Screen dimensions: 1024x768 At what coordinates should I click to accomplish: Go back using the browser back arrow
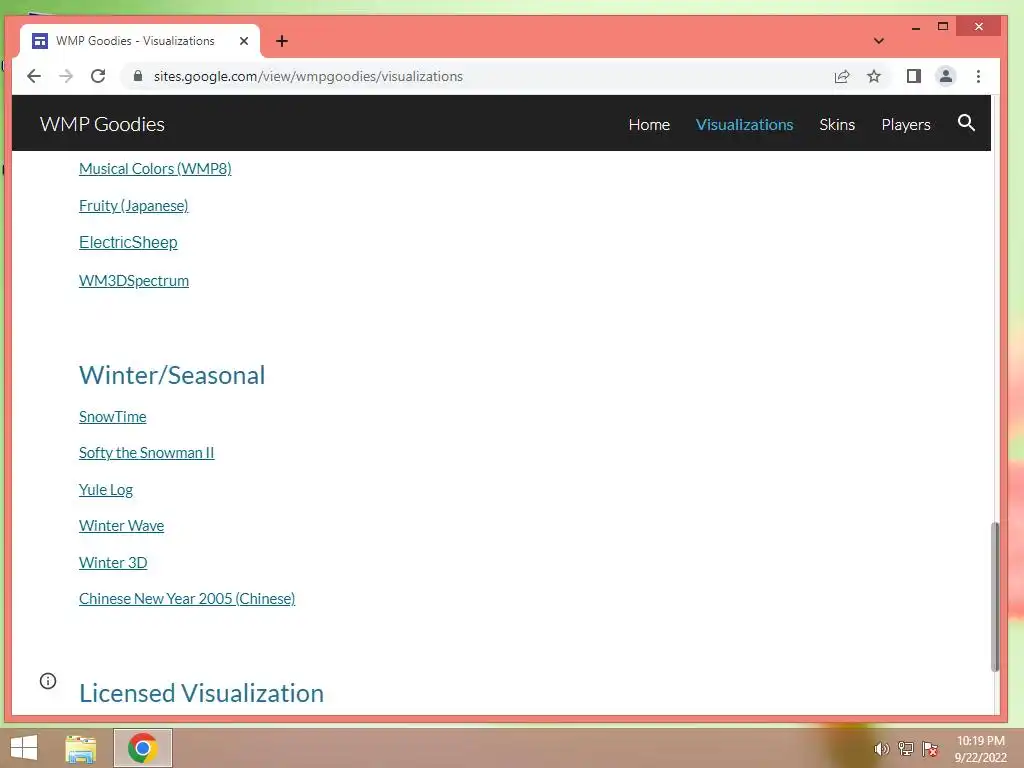coord(34,76)
